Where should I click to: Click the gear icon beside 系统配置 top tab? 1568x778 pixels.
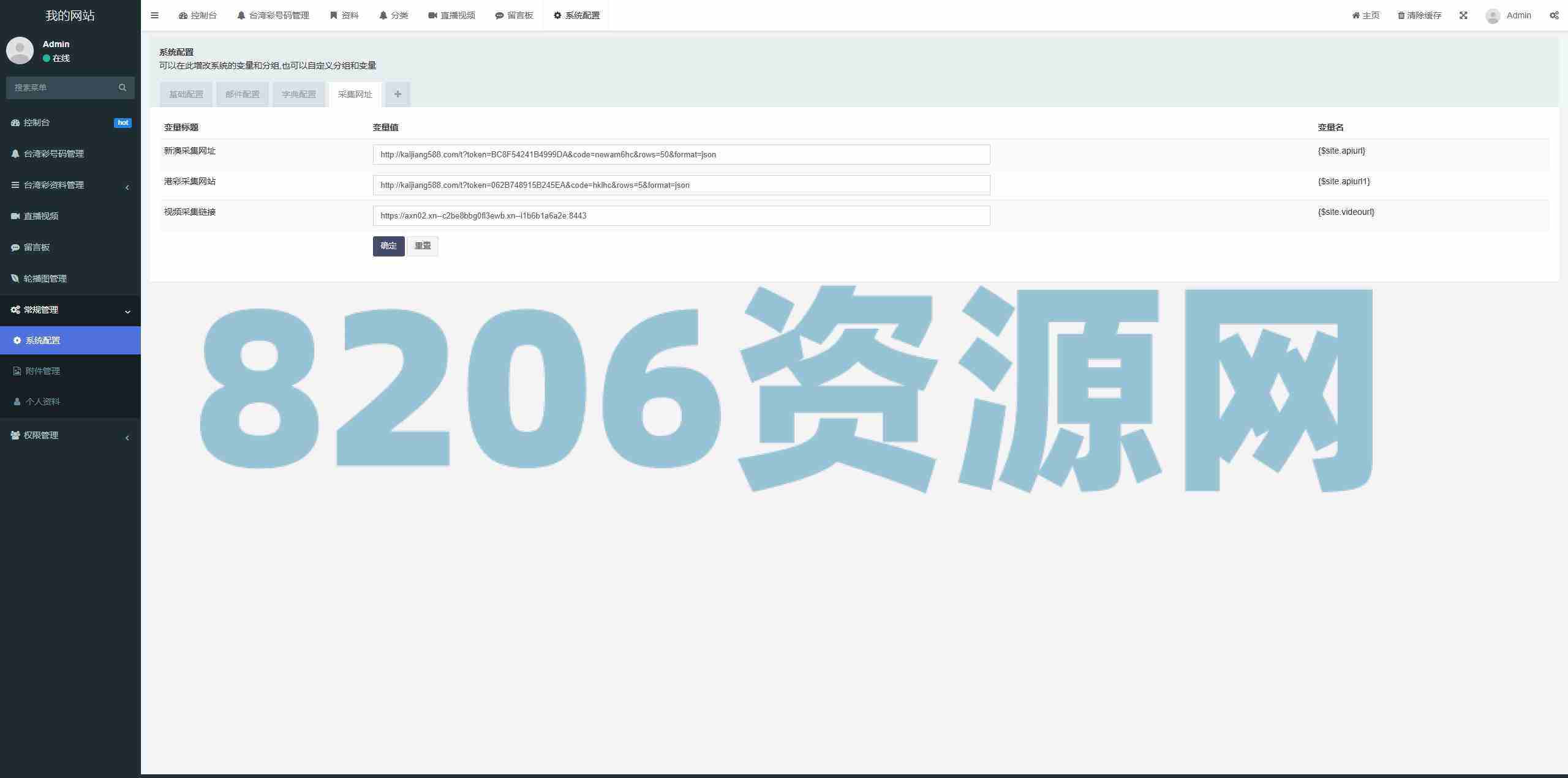[x=557, y=15]
